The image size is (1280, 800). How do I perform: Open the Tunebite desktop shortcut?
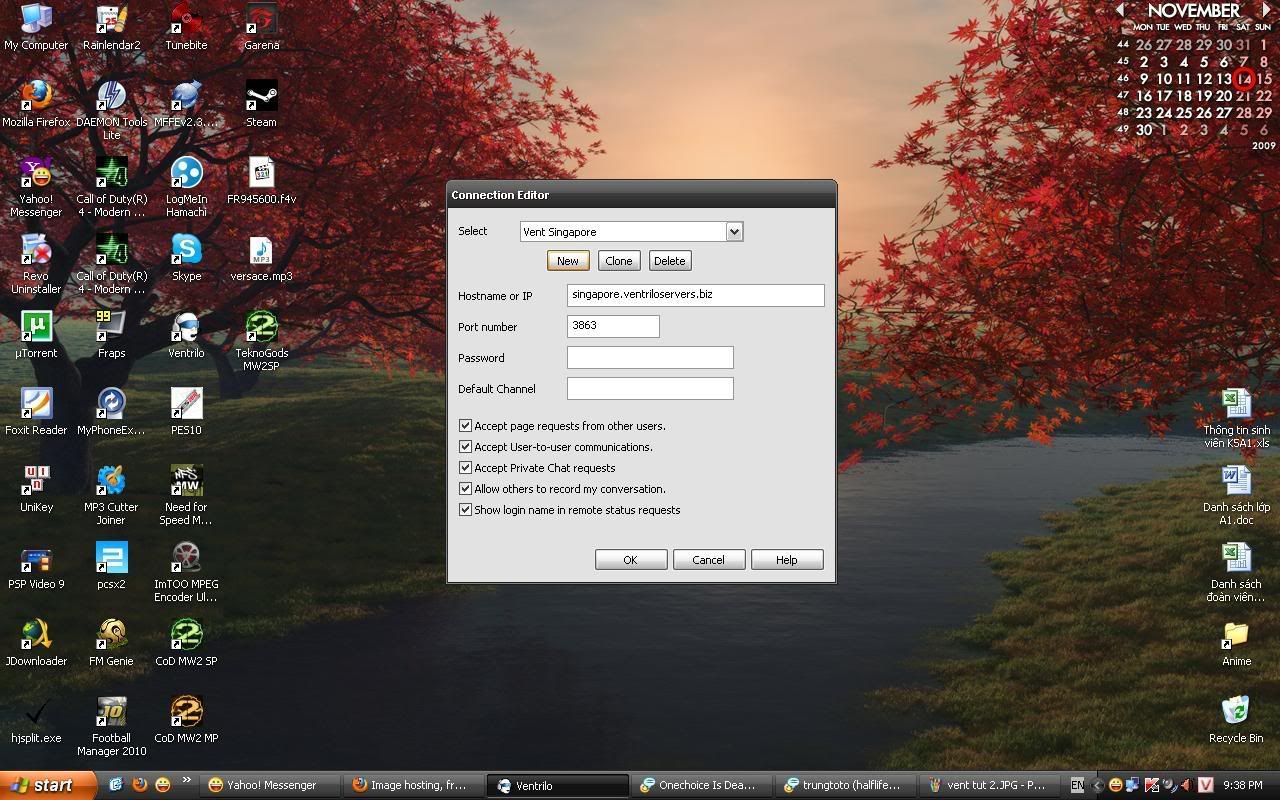[x=186, y=27]
